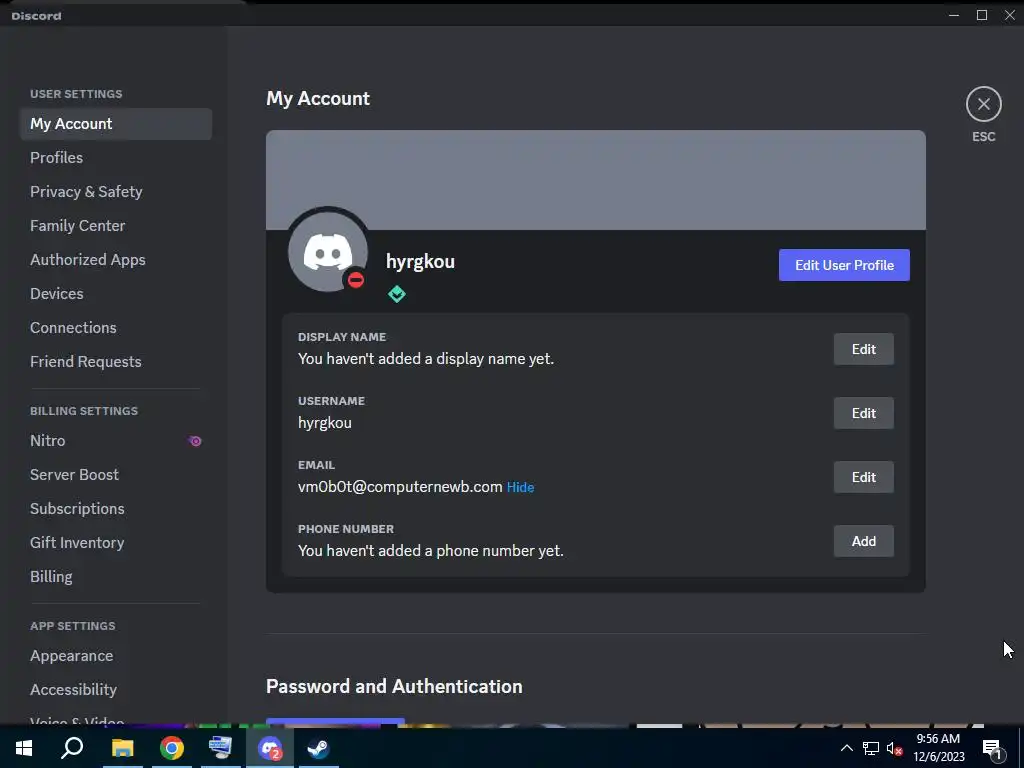Hide the email address
The height and width of the screenshot is (768, 1024).
pos(520,487)
